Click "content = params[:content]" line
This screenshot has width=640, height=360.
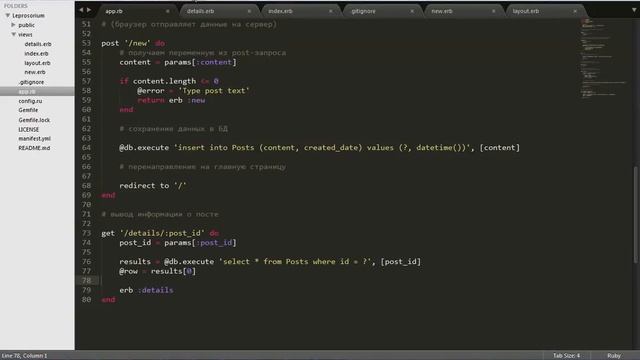[x=178, y=62]
